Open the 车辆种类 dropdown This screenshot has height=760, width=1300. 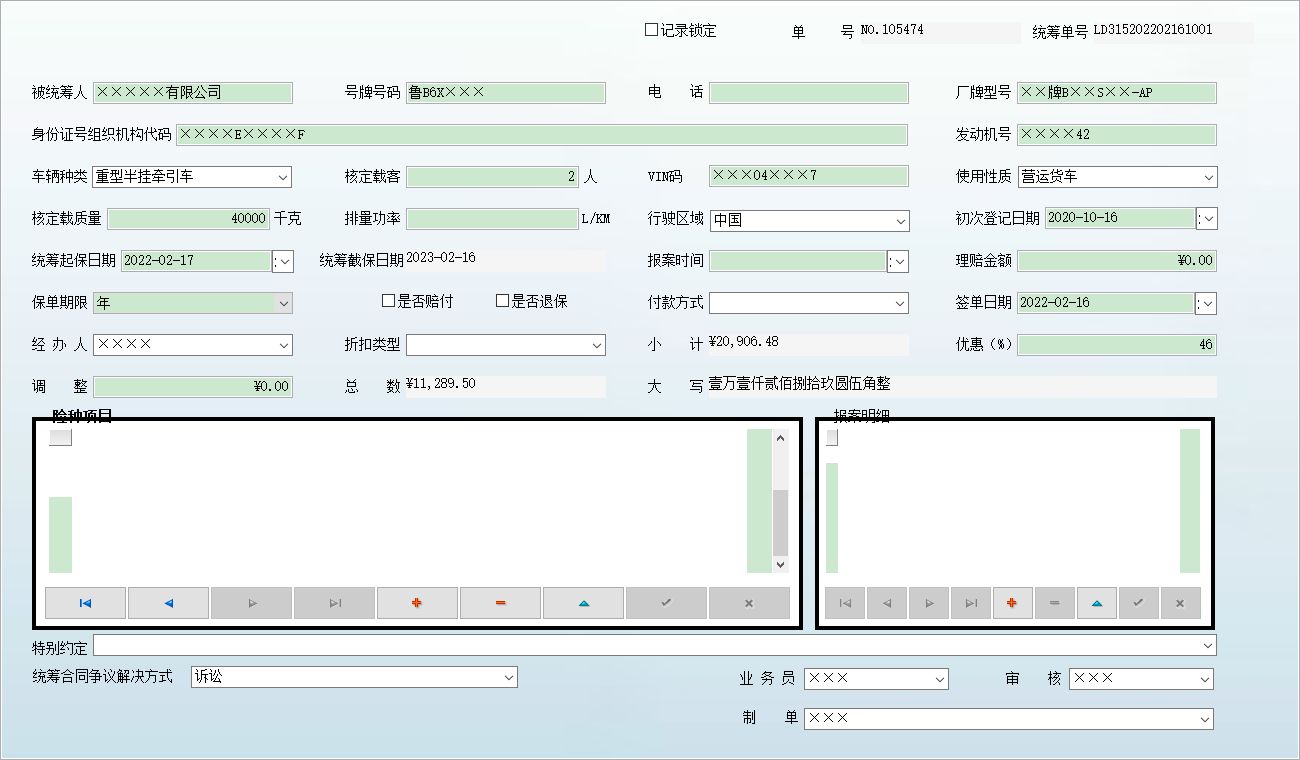click(282, 177)
